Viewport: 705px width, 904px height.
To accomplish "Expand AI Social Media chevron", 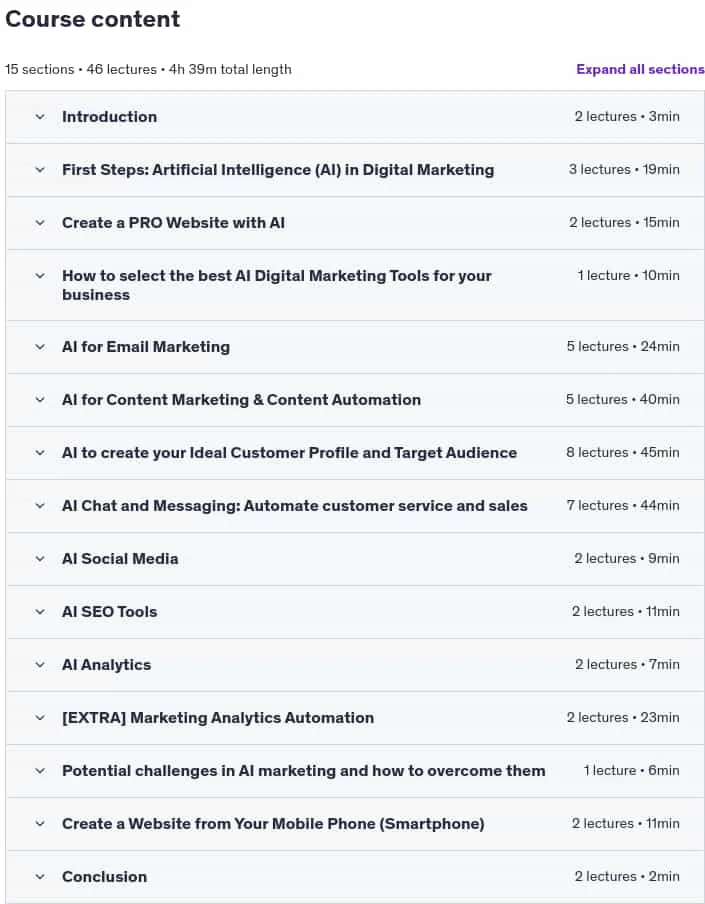I will (40, 559).
